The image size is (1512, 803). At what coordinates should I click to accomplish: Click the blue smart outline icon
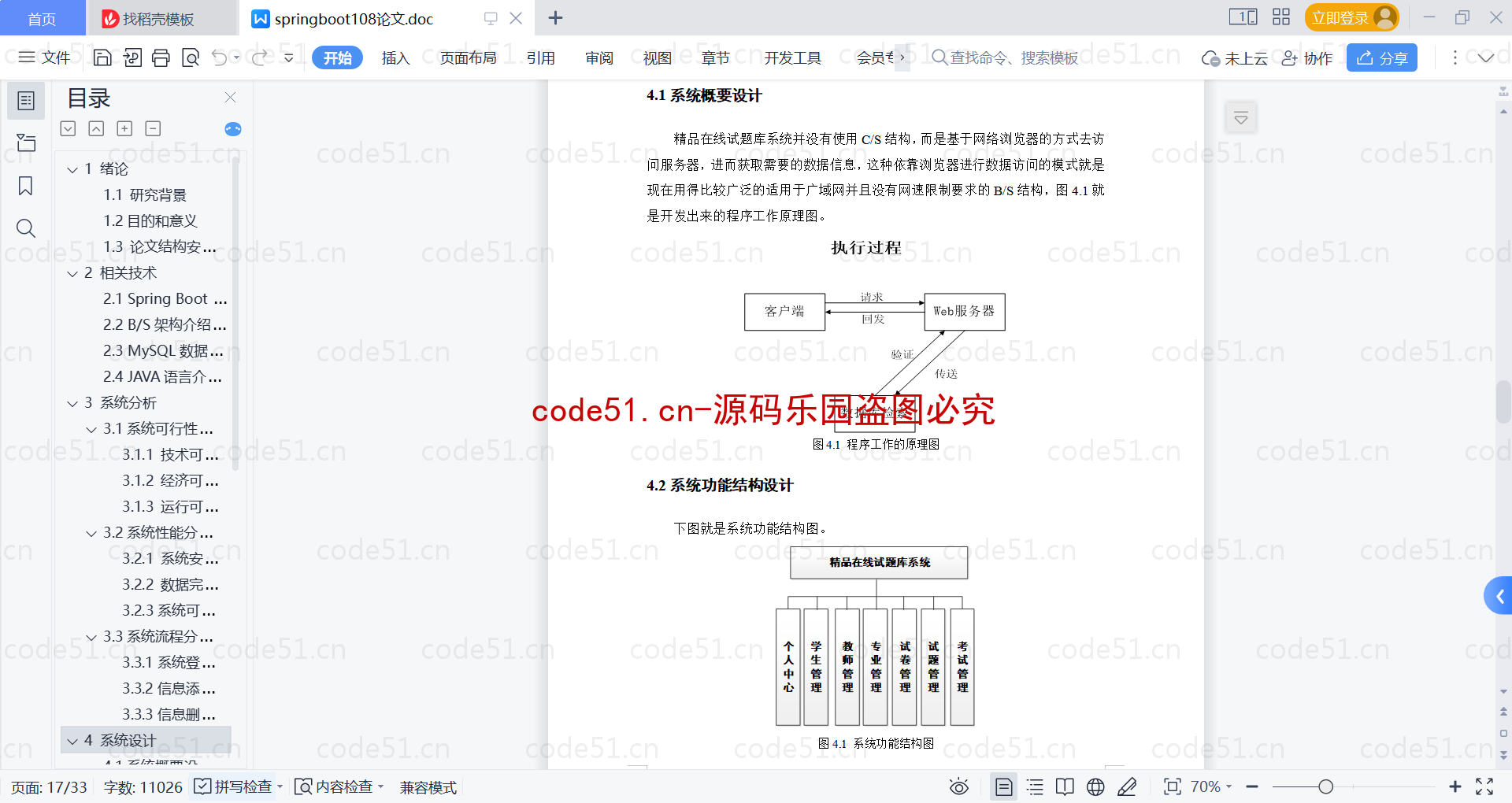click(x=233, y=129)
